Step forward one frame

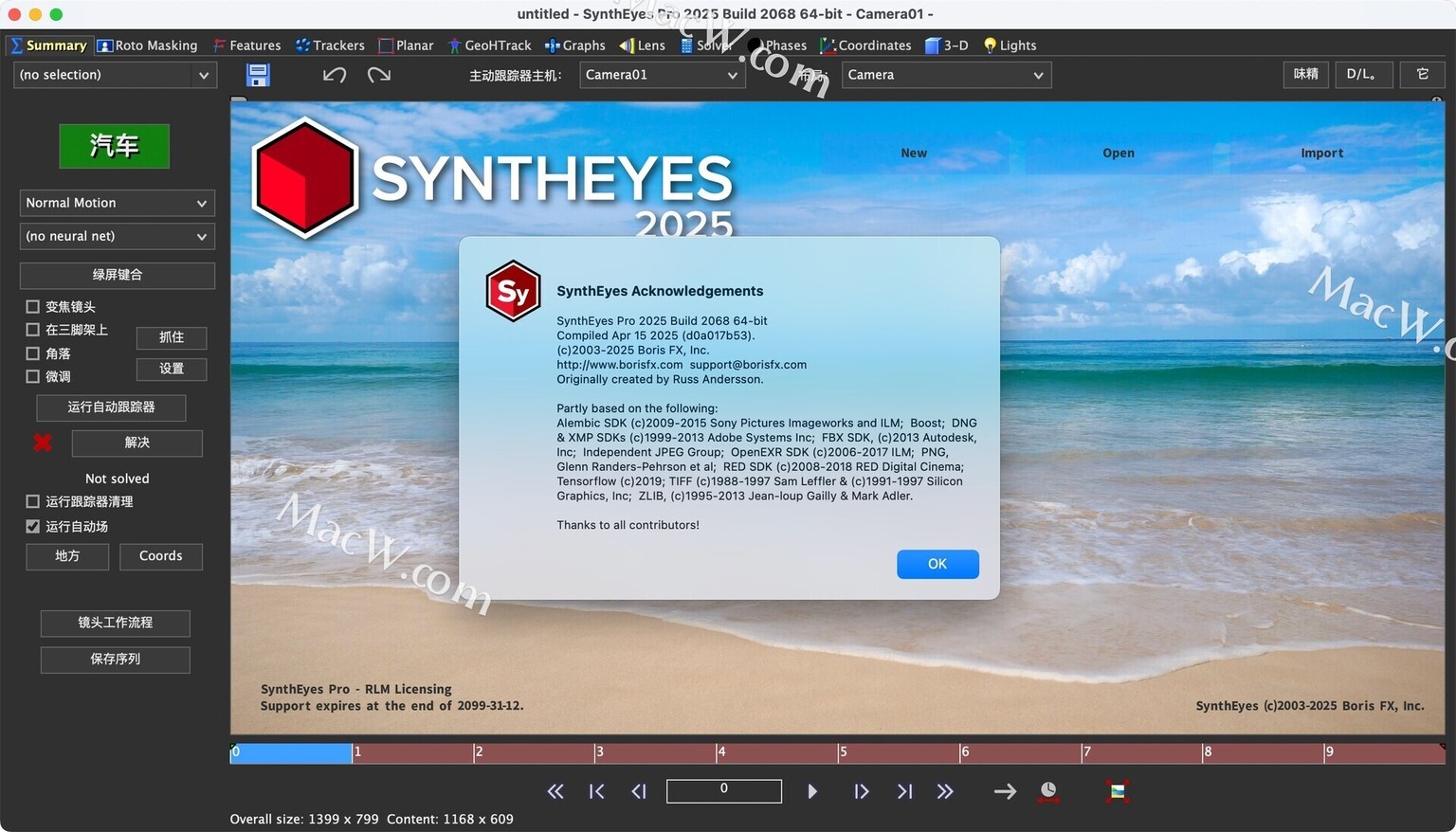(861, 791)
